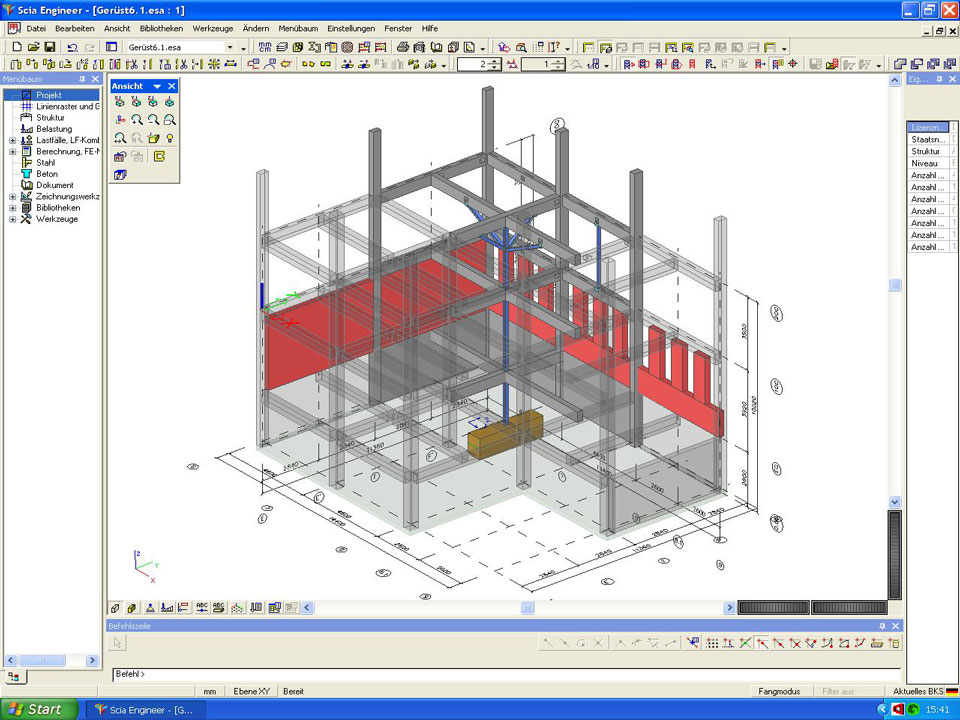Click the Print icon in the toolbar
Viewport: 960px width, 720px height.
tap(403, 47)
